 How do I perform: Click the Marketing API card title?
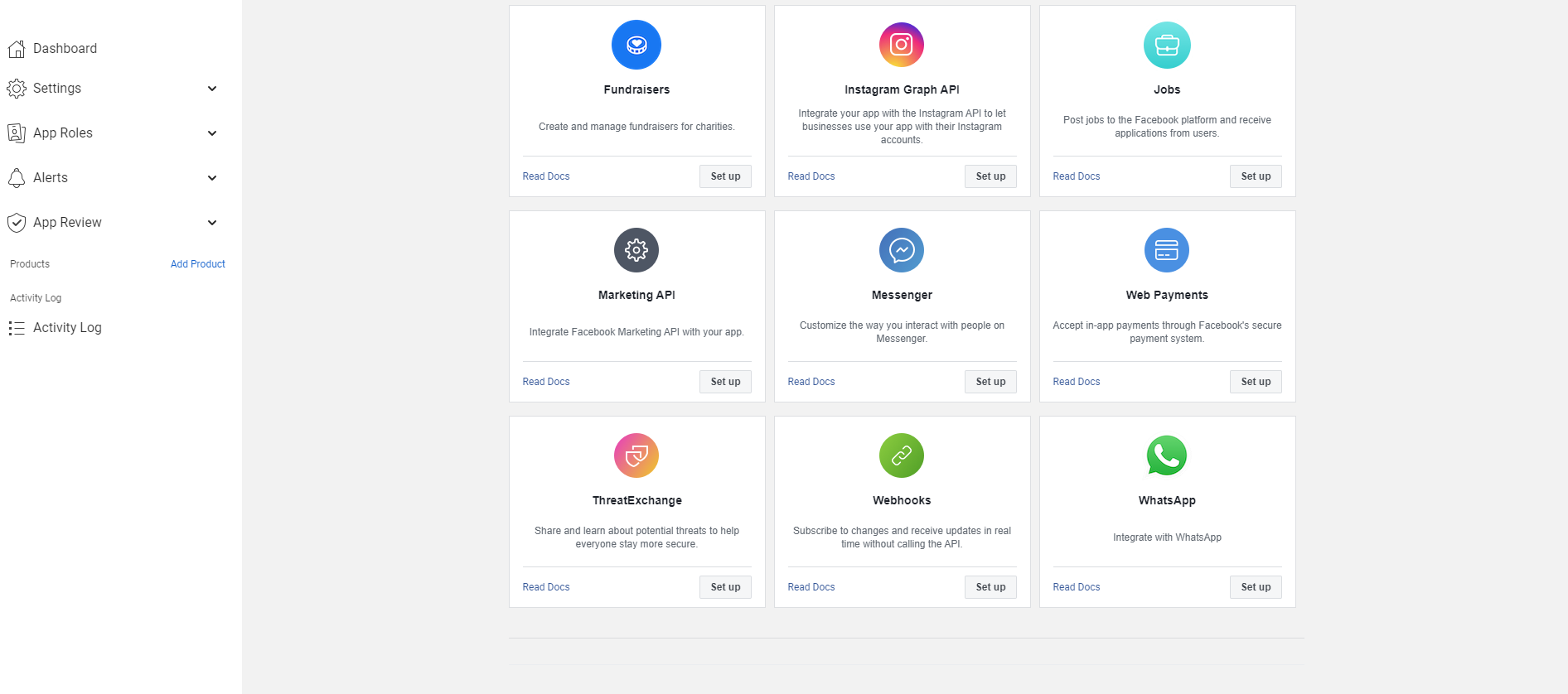point(636,295)
